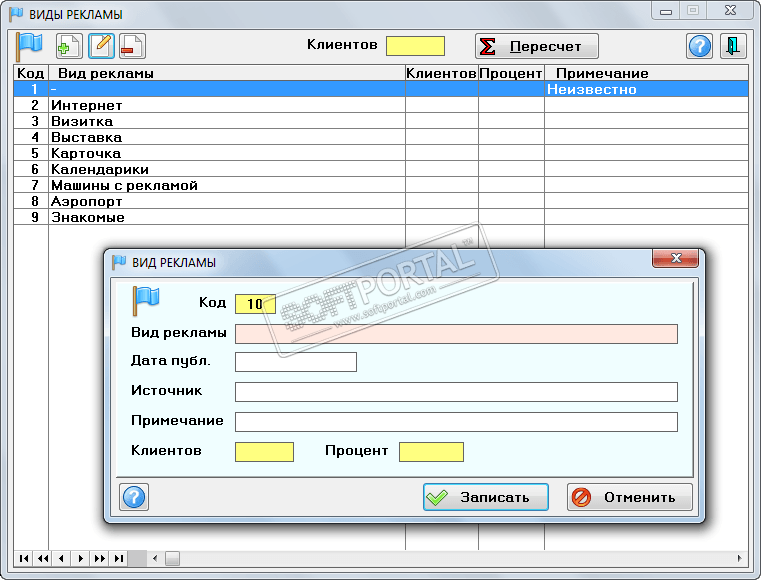Click the Клиентов column header

click(x=442, y=73)
